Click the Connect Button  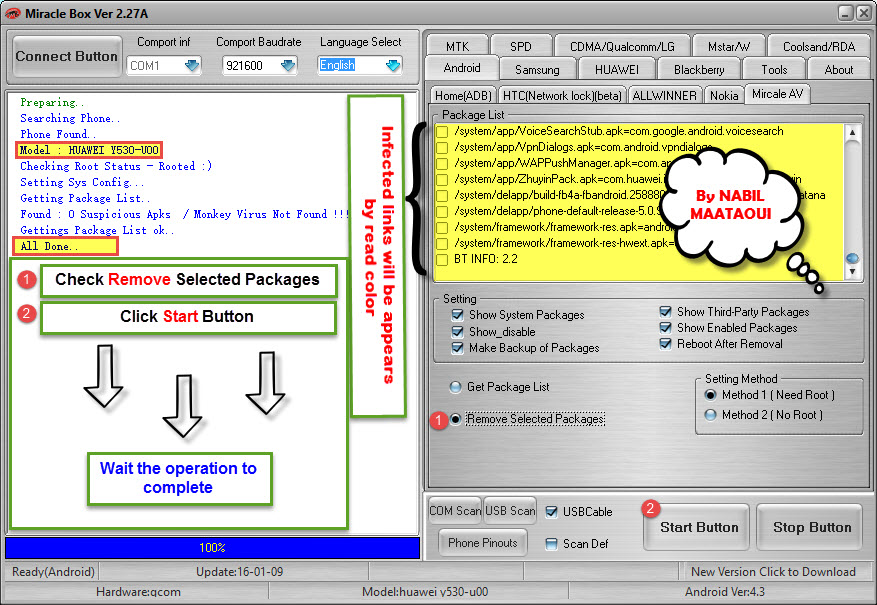67,56
